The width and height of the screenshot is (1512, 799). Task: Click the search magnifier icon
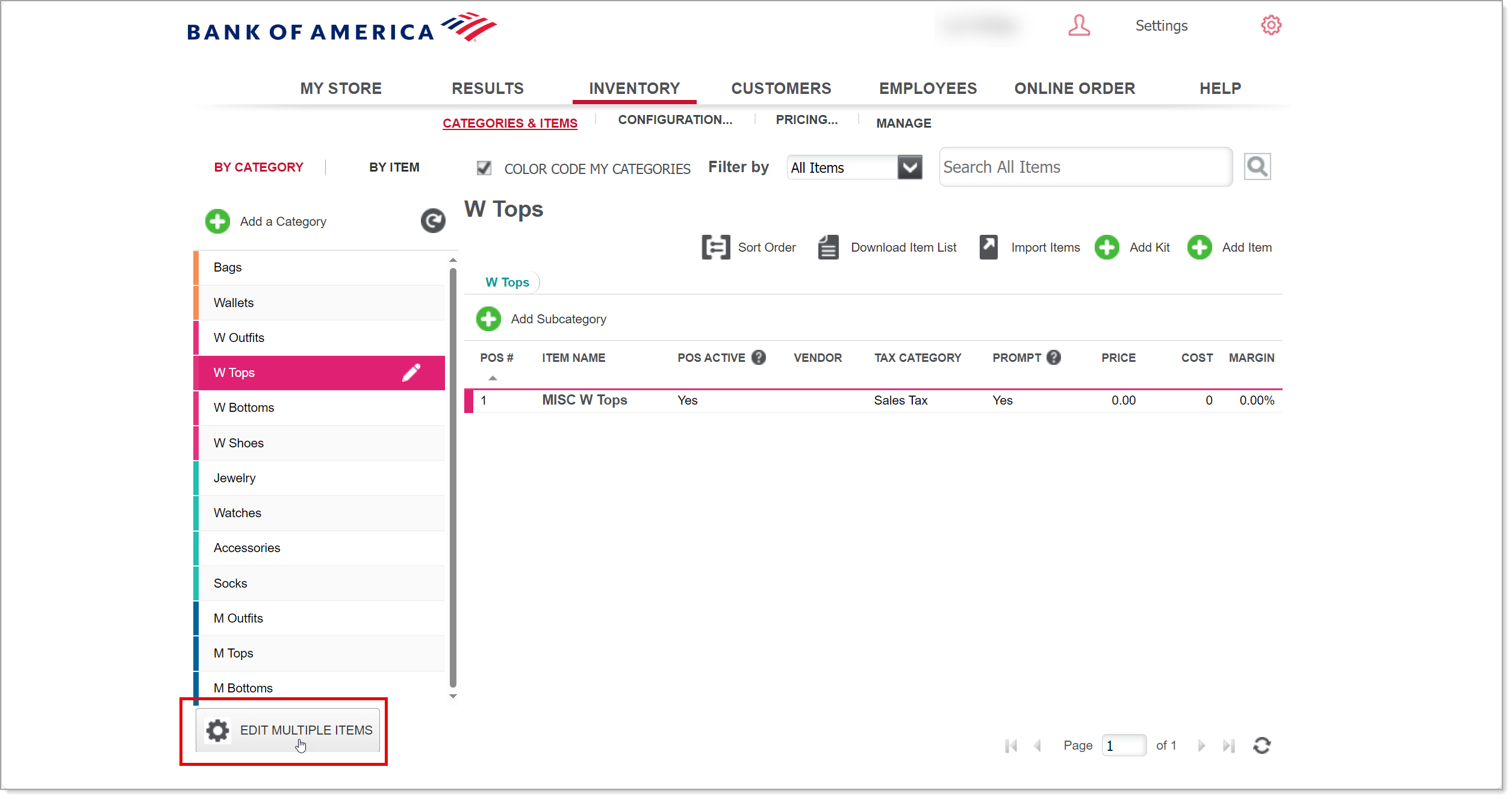[1257, 167]
